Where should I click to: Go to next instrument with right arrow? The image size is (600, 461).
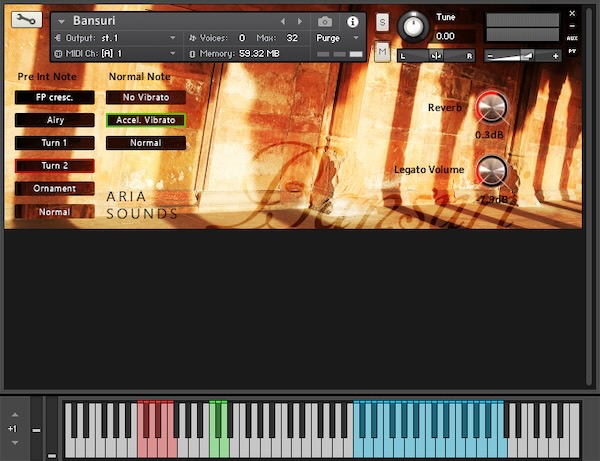300,21
